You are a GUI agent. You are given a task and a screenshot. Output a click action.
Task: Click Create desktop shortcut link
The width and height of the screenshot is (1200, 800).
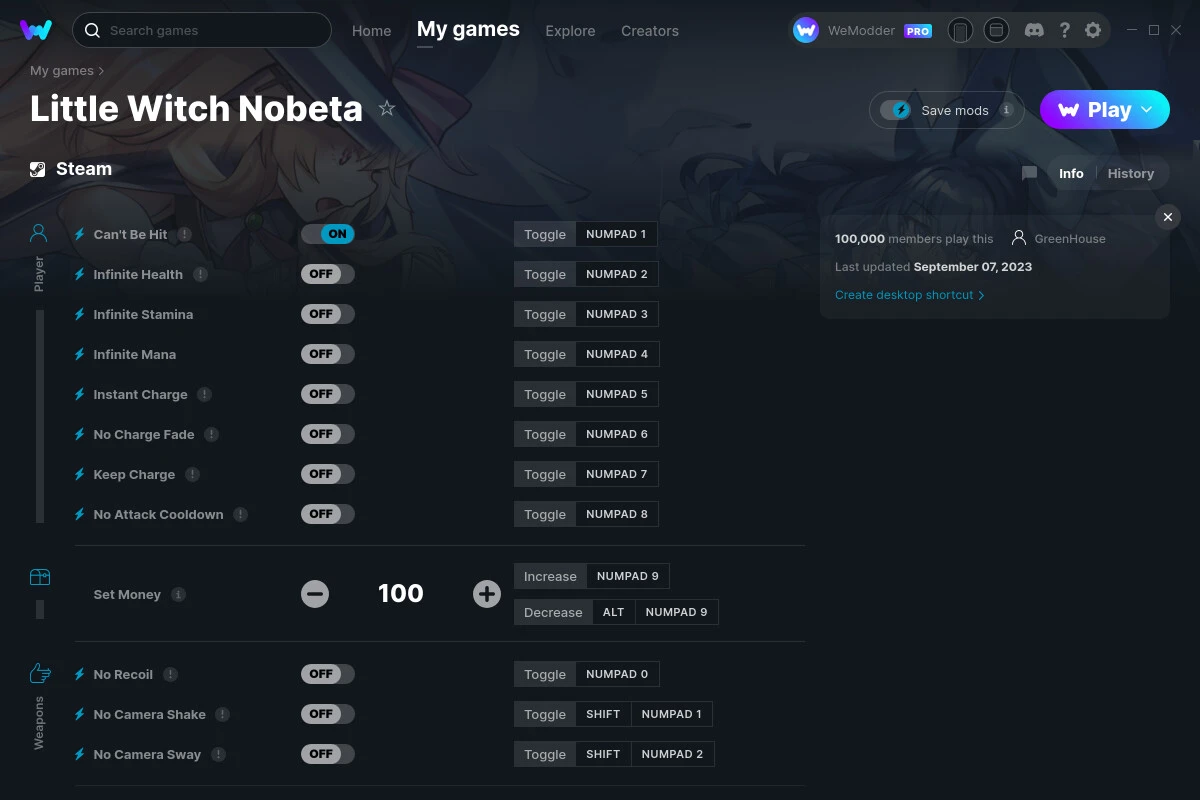(x=909, y=295)
